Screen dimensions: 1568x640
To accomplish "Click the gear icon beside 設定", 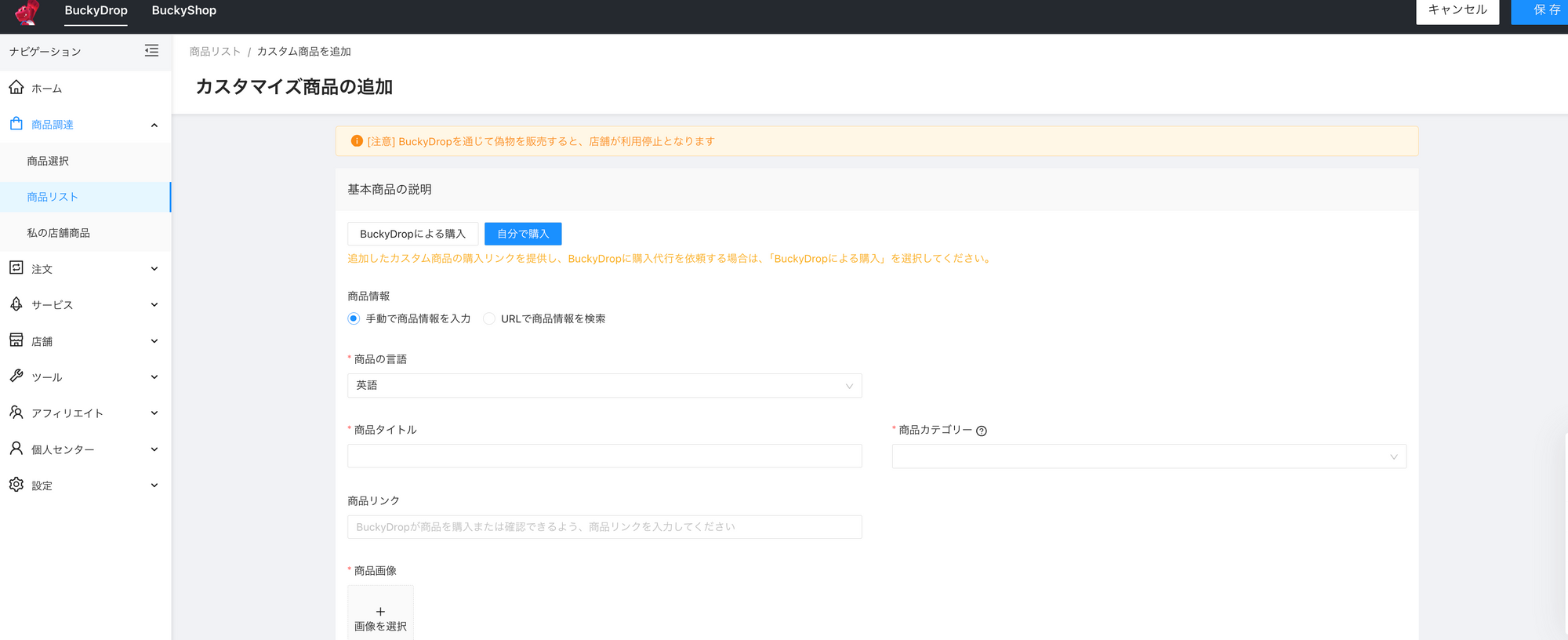I will [16, 484].
